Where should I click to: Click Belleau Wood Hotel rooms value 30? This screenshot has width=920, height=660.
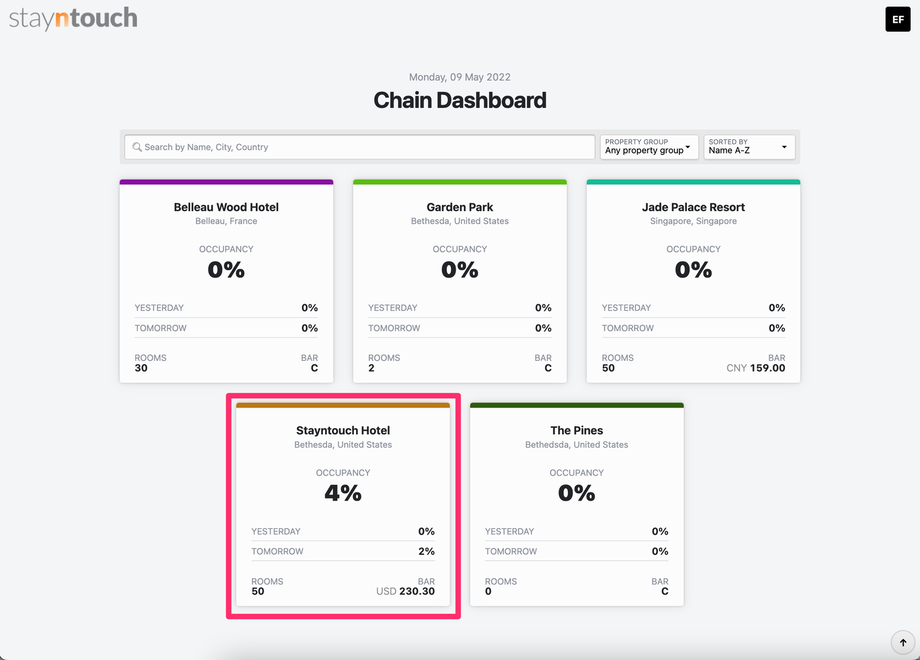141,368
